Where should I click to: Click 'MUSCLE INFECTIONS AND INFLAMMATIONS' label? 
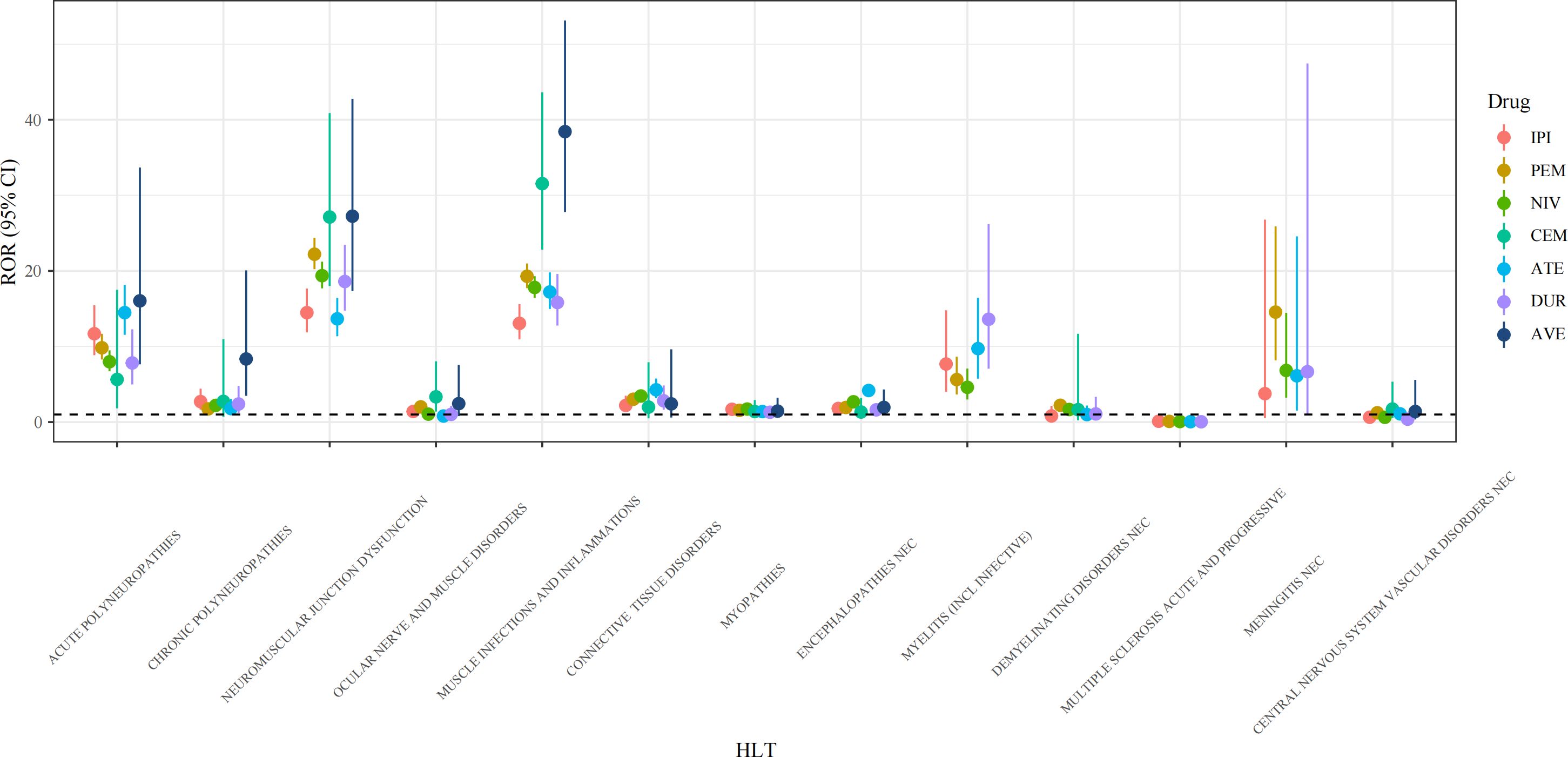(x=539, y=598)
